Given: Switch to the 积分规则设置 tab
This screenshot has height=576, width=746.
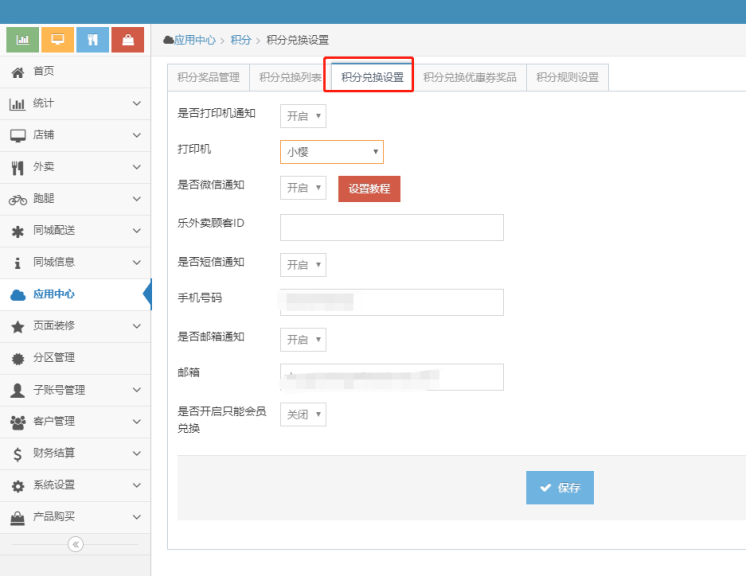Looking at the screenshot, I should pyautogui.click(x=567, y=77).
